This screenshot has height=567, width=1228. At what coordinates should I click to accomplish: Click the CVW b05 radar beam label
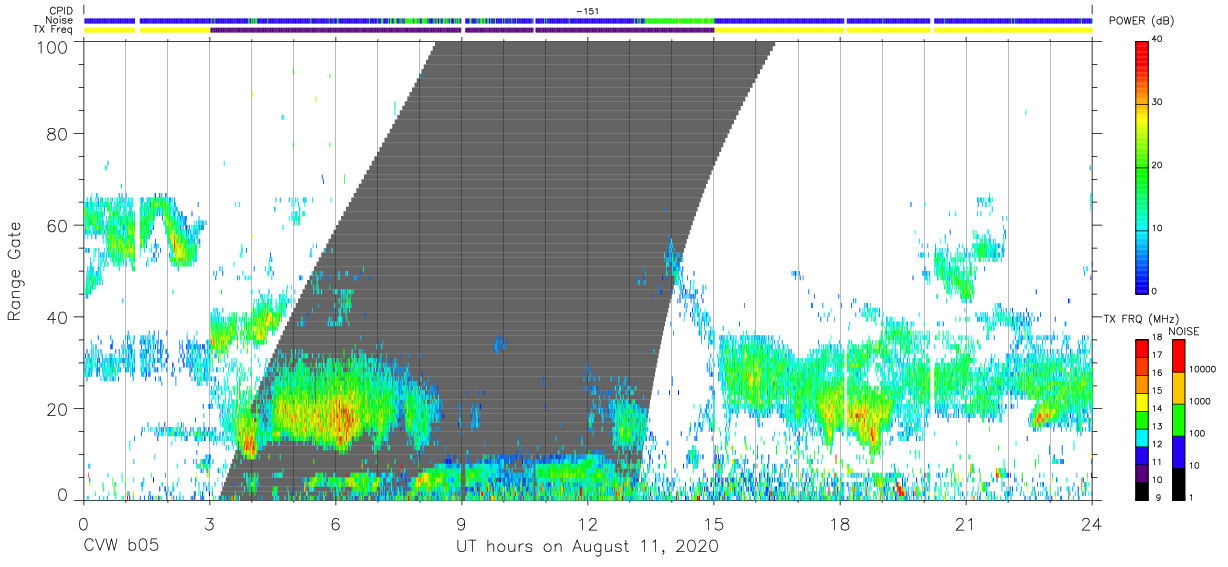121,547
